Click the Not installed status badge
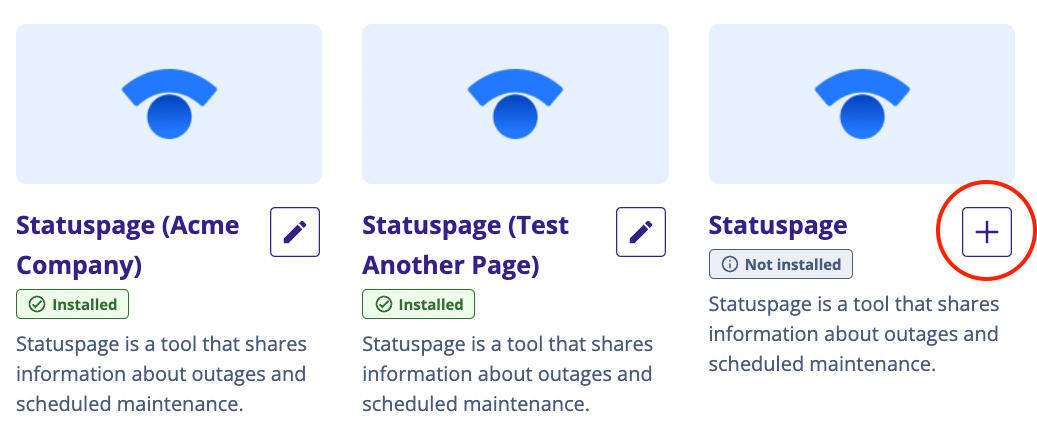The height and width of the screenshot is (442, 1037). point(781,264)
